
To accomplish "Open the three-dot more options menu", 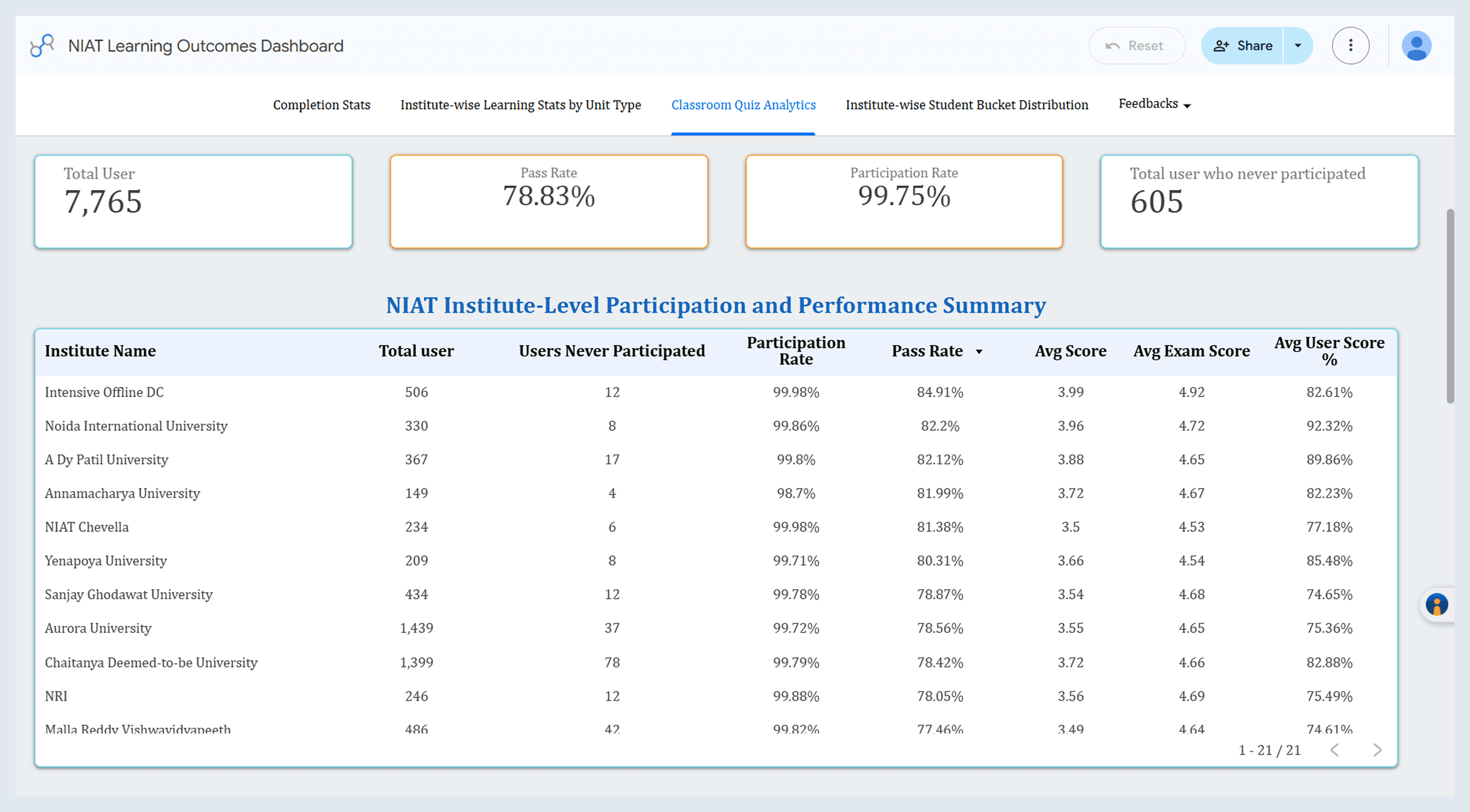I will (1350, 46).
